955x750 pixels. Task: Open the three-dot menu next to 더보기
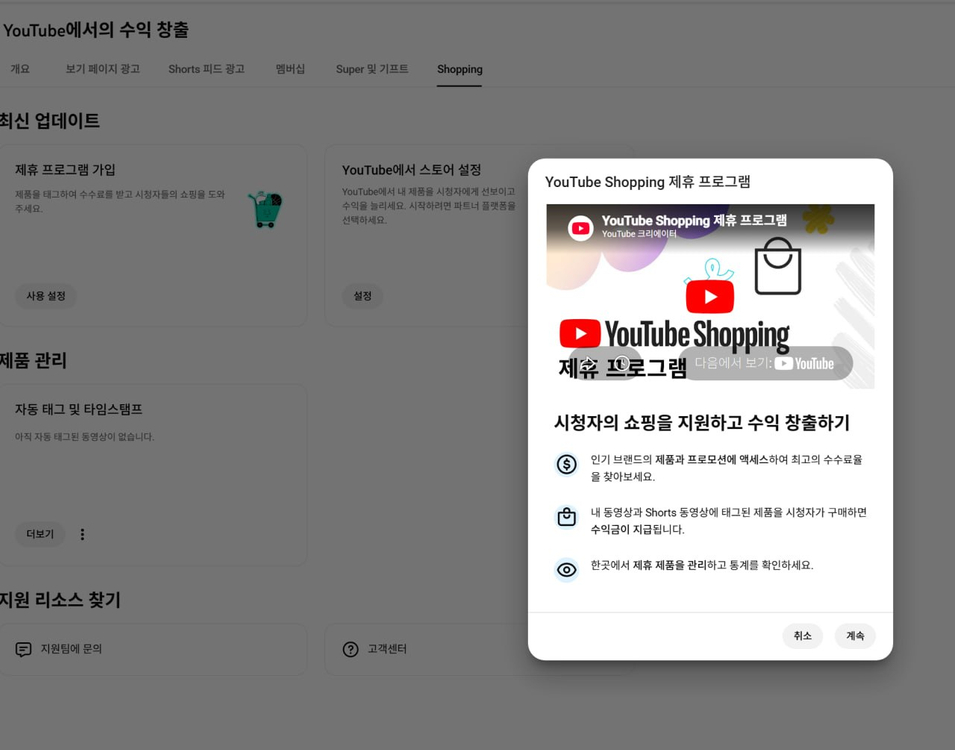tap(82, 534)
